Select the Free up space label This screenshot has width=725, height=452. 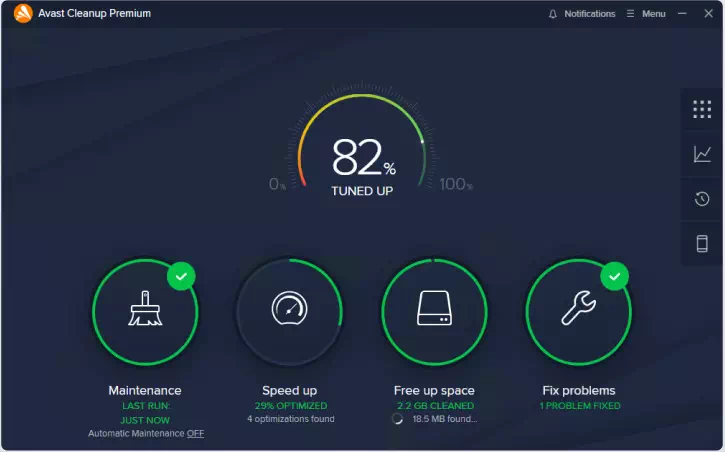coord(434,391)
